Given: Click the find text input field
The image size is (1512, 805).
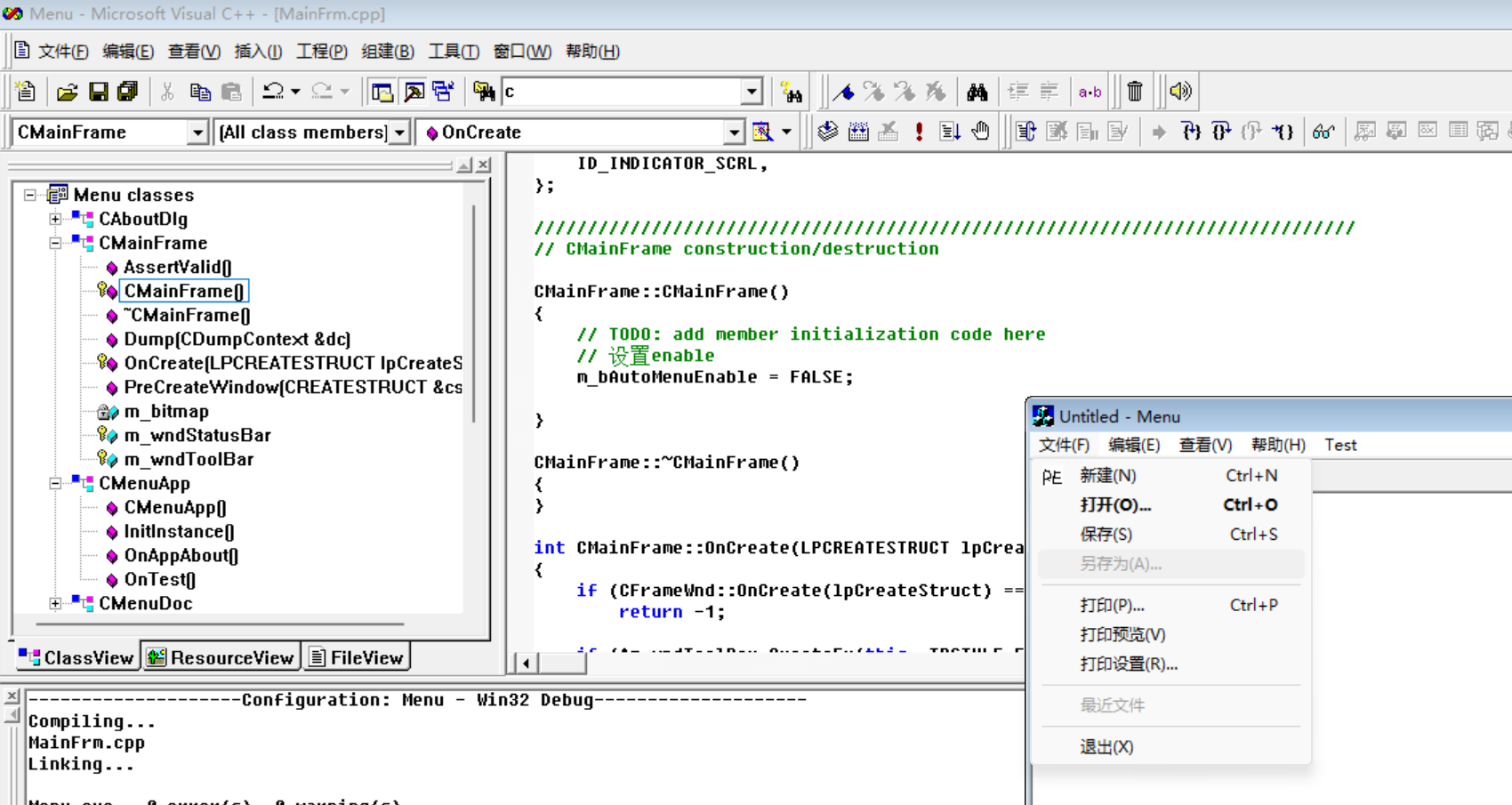Looking at the screenshot, I should (622, 91).
